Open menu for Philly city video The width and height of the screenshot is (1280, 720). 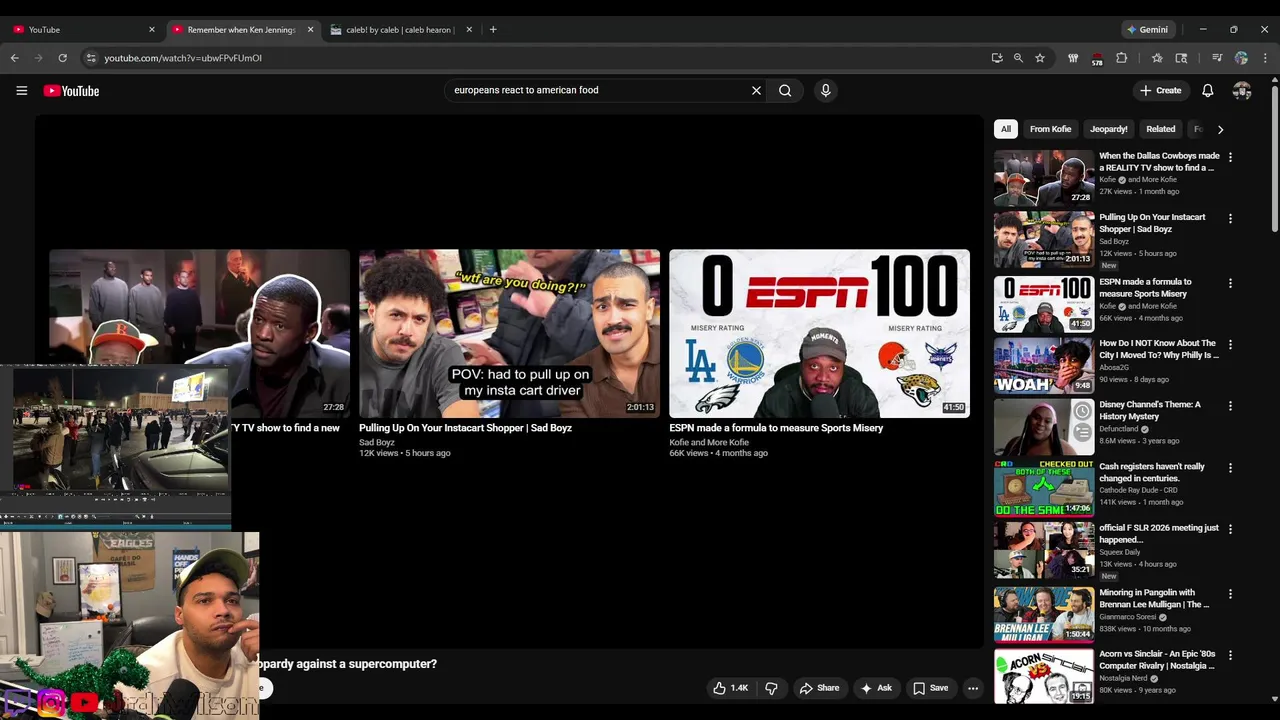1230,344
